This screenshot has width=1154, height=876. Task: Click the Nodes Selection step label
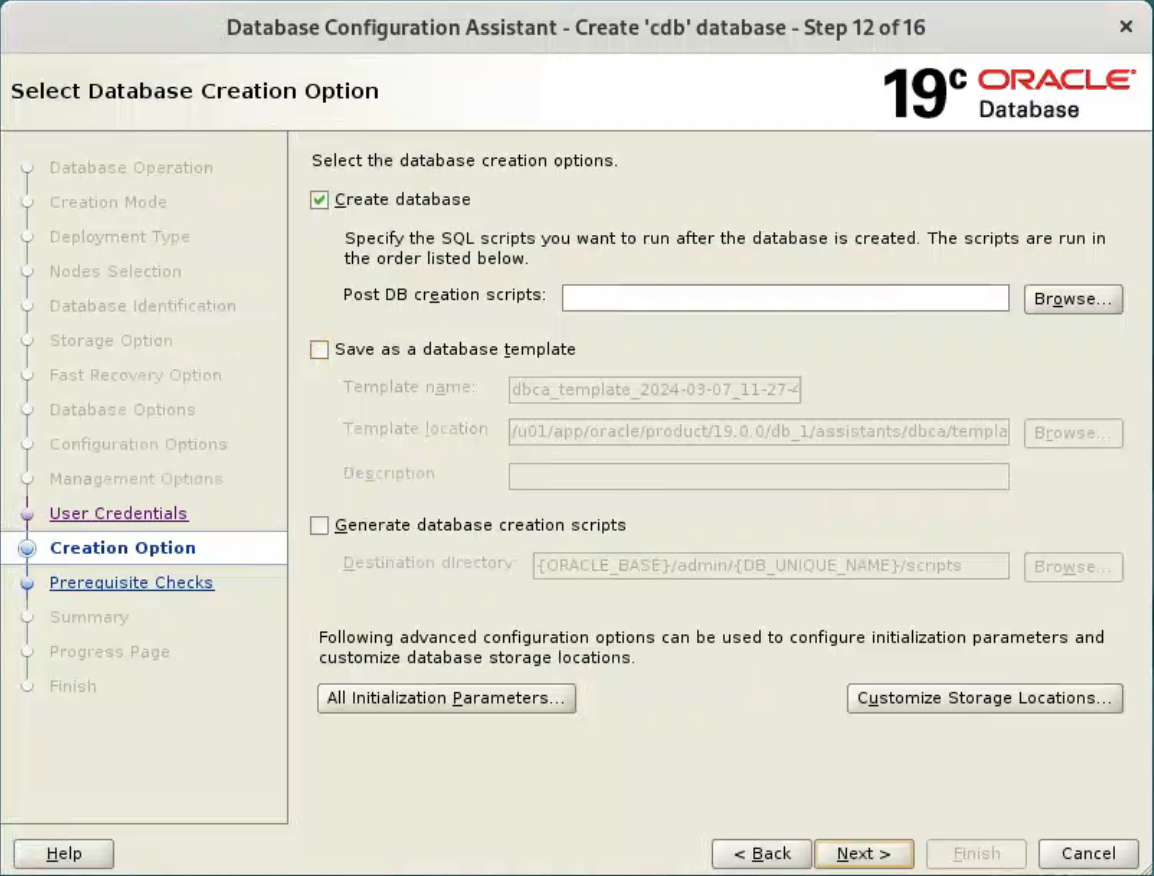(x=116, y=271)
